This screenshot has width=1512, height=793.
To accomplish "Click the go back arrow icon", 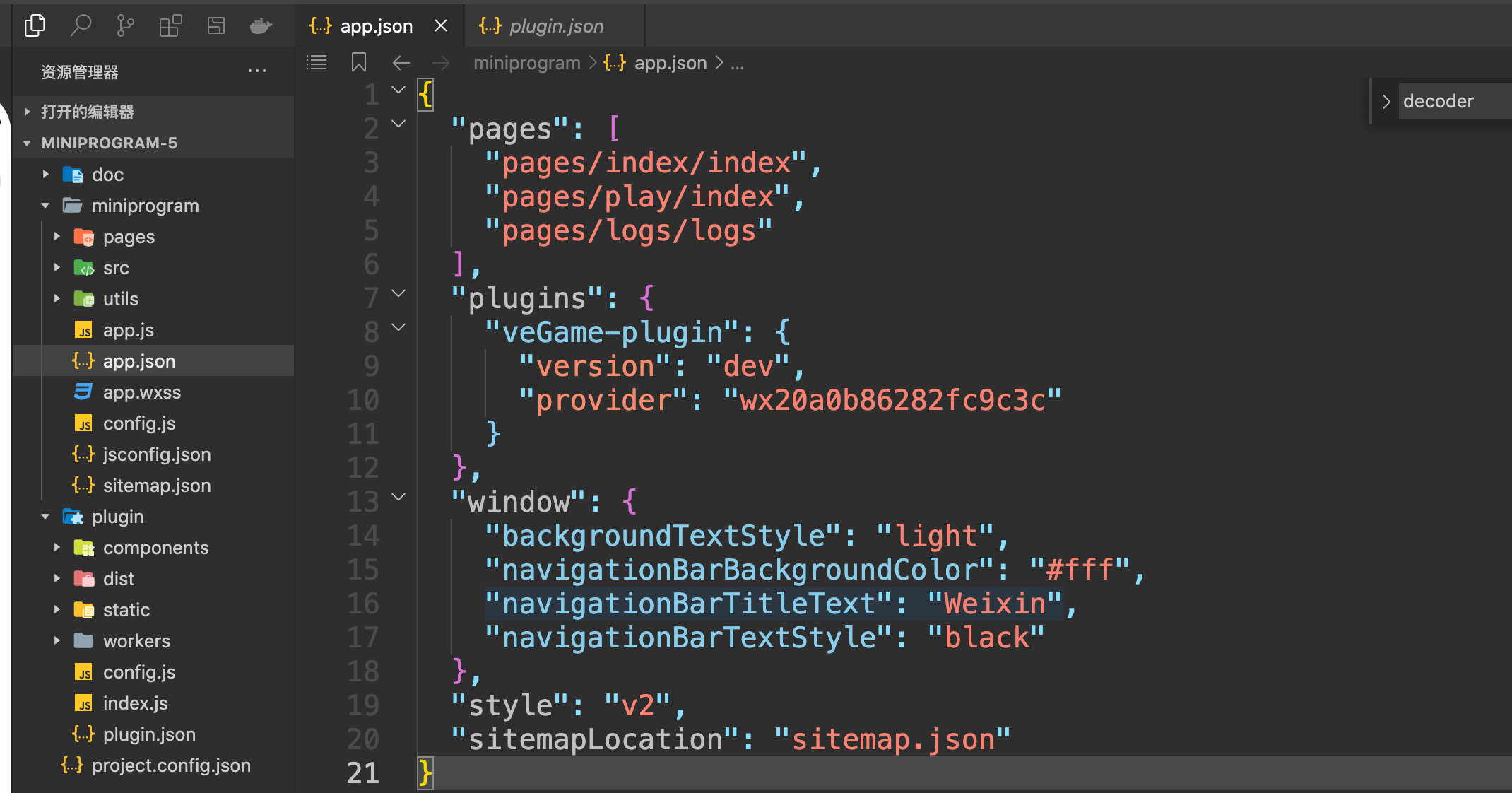I will pyautogui.click(x=401, y=63).
